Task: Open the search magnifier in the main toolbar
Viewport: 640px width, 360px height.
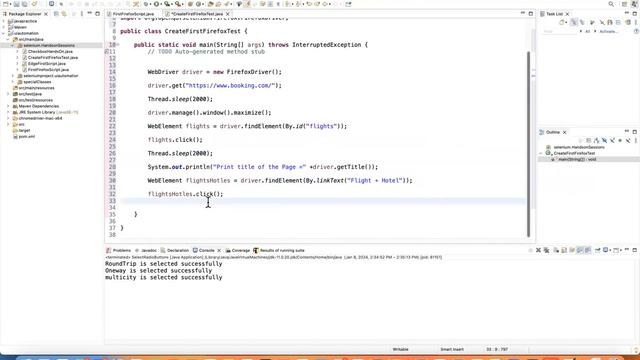Action: tap(611, 4)
